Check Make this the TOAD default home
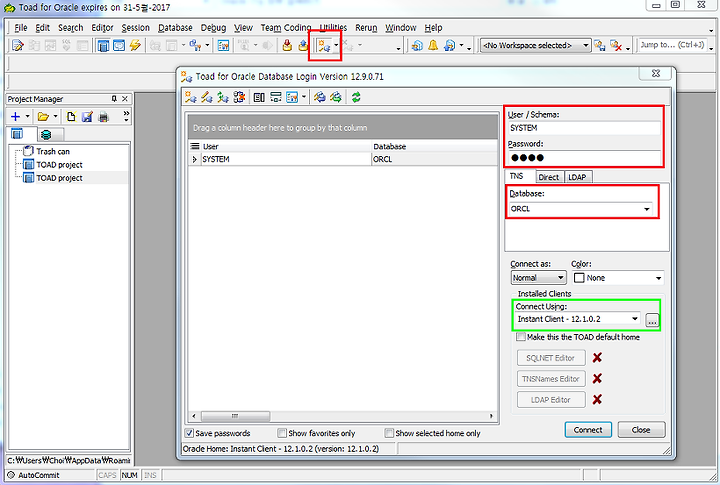This screenshot has width=720, height=485. (x=521, y=337)
